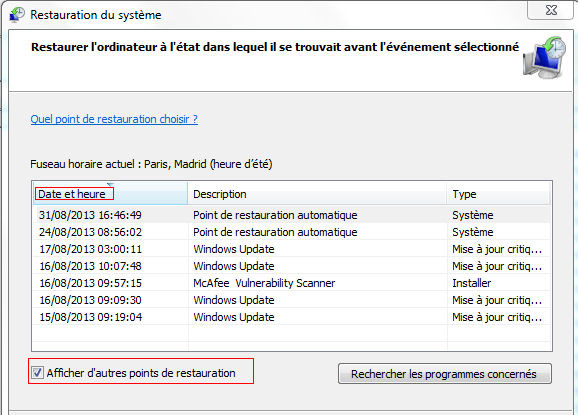Click Rechercher les programmes concernés button
This screenshot has width=578, height=415.
click(445, 374)
